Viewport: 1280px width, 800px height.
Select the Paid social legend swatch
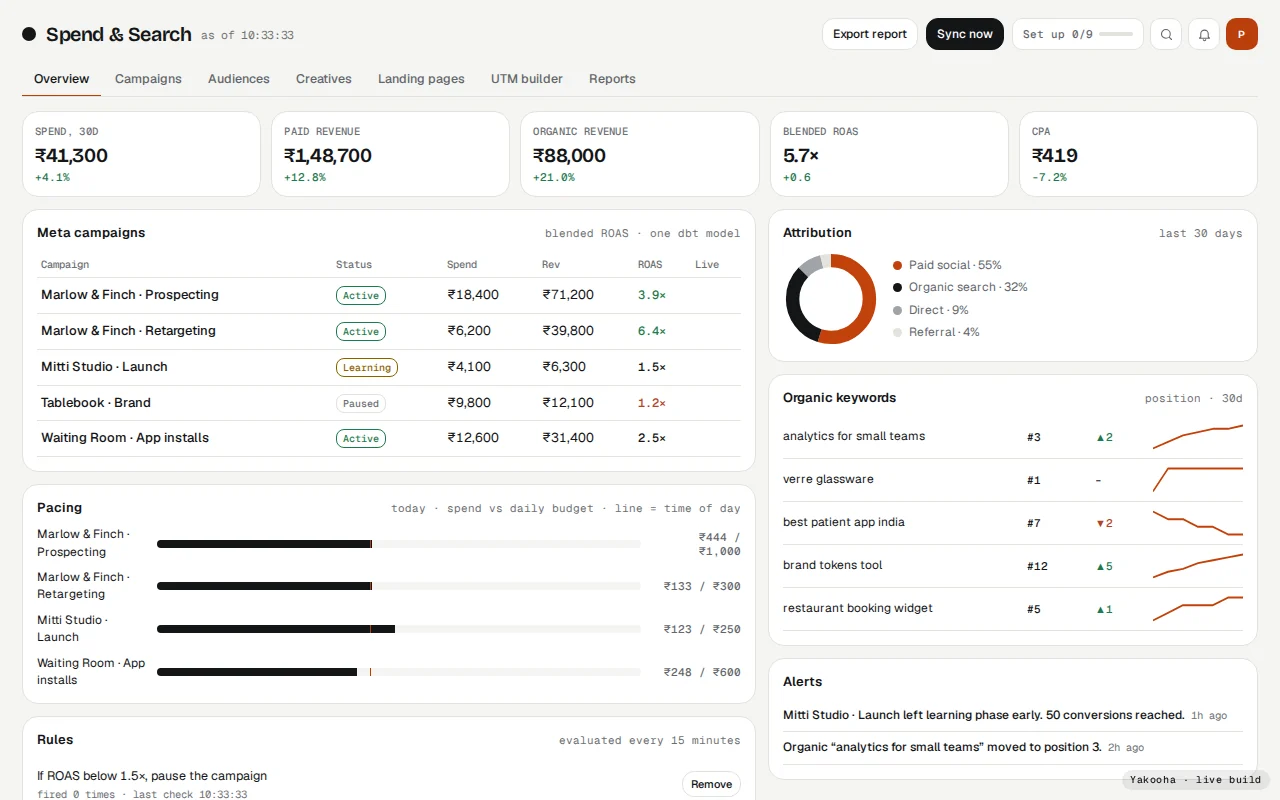click(897, 265)
